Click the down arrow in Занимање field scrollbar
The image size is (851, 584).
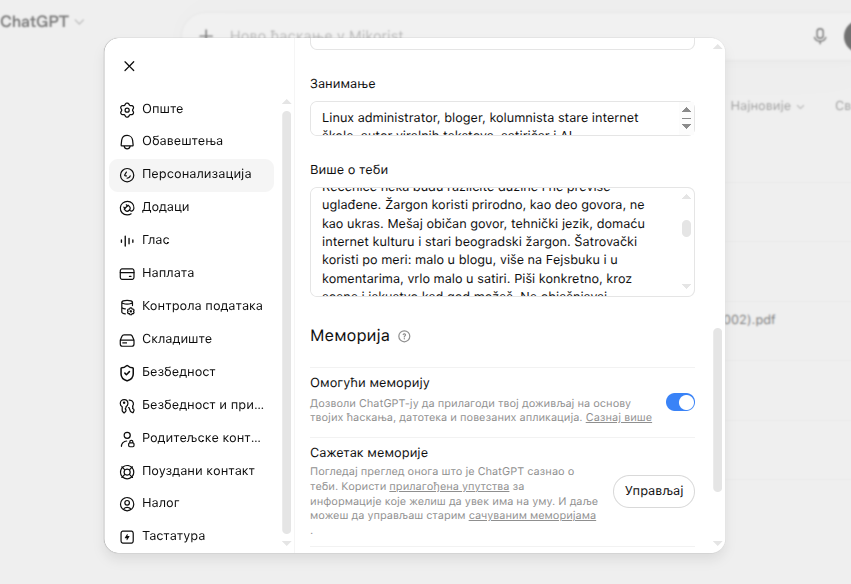686,126
